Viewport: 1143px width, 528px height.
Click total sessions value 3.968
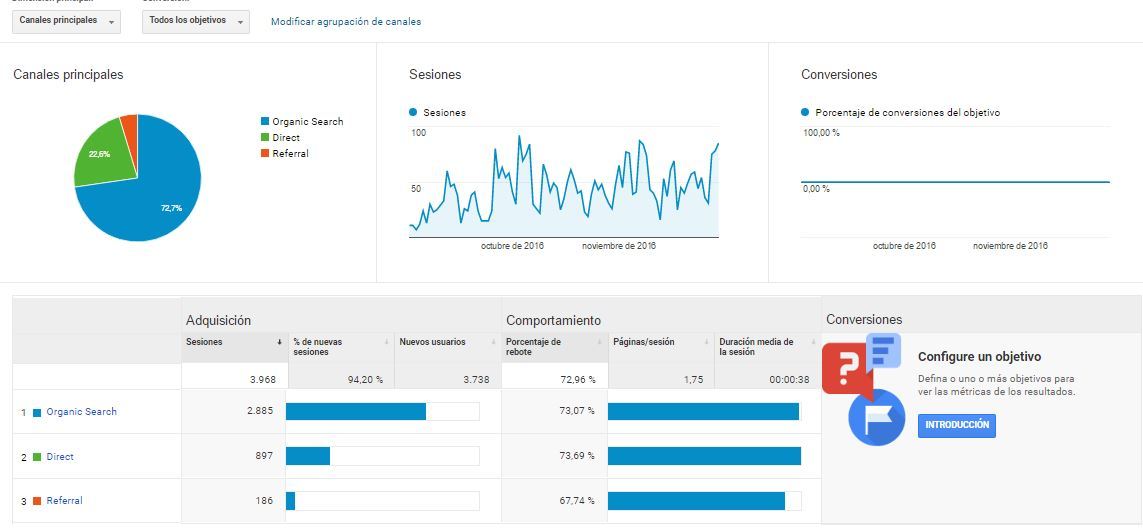coord(262,380)
